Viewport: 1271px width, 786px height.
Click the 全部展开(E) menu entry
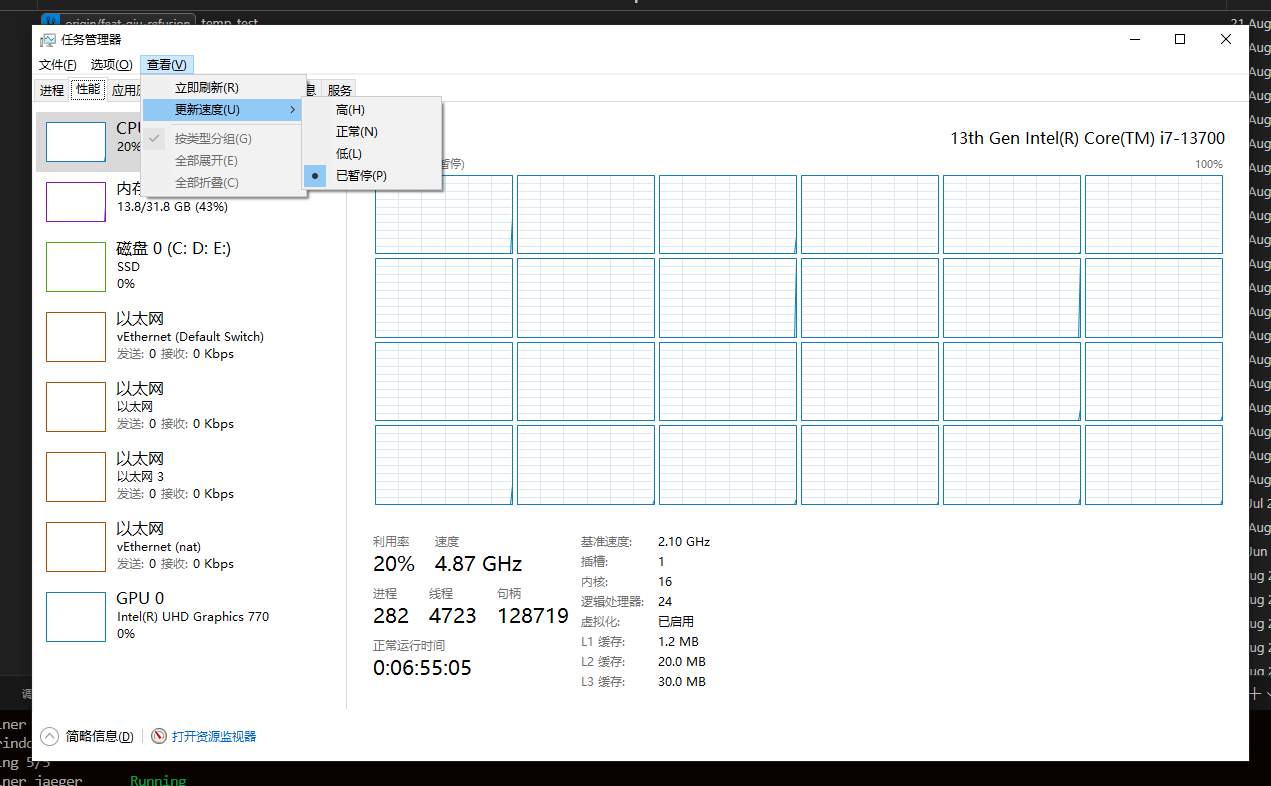pyautogui.click(x=224, y=161)
